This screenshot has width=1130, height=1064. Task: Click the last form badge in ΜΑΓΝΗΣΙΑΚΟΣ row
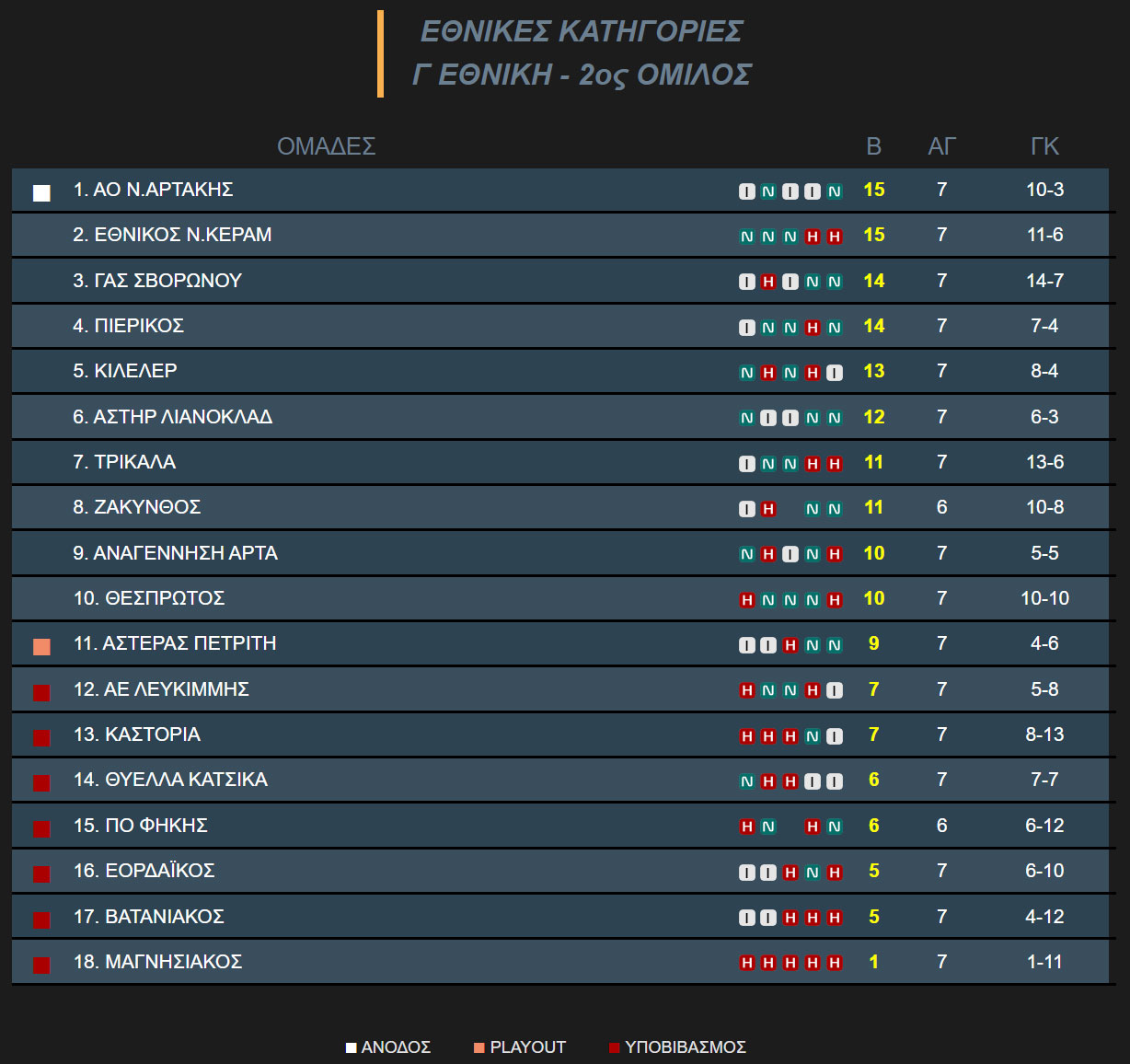click(835, 963)
